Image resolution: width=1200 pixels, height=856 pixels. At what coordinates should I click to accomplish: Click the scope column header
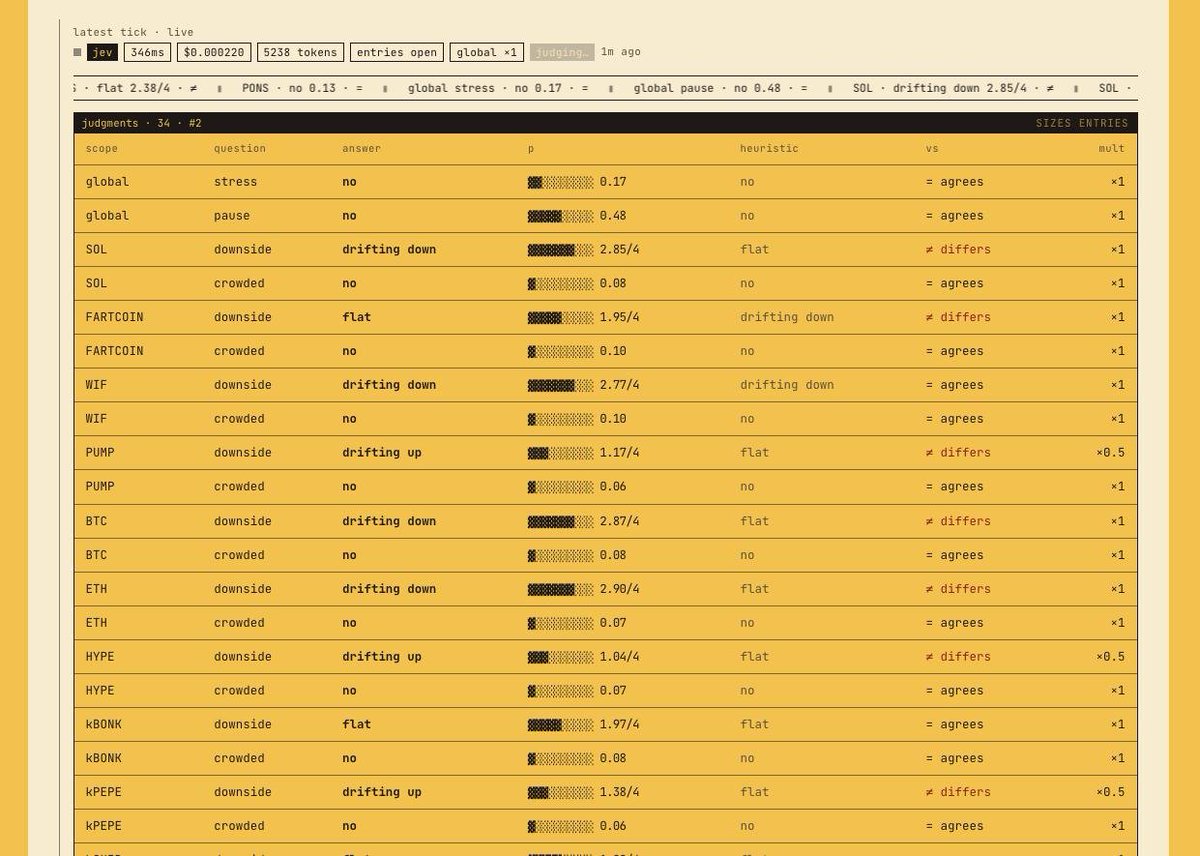[102, 148]
